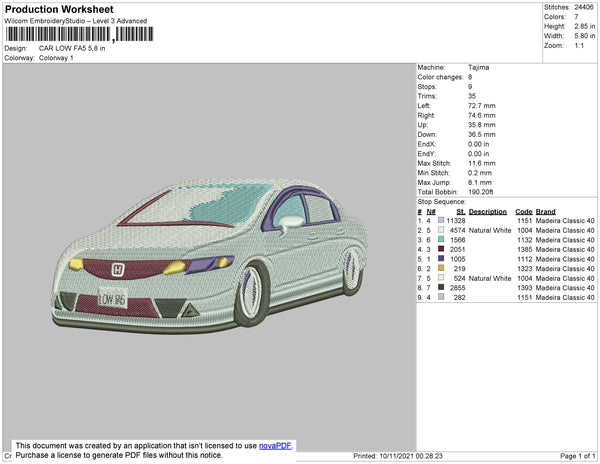This screenshot has width=600, height=464.
Task: Click the Description column header
Action: tap(488, 212)
